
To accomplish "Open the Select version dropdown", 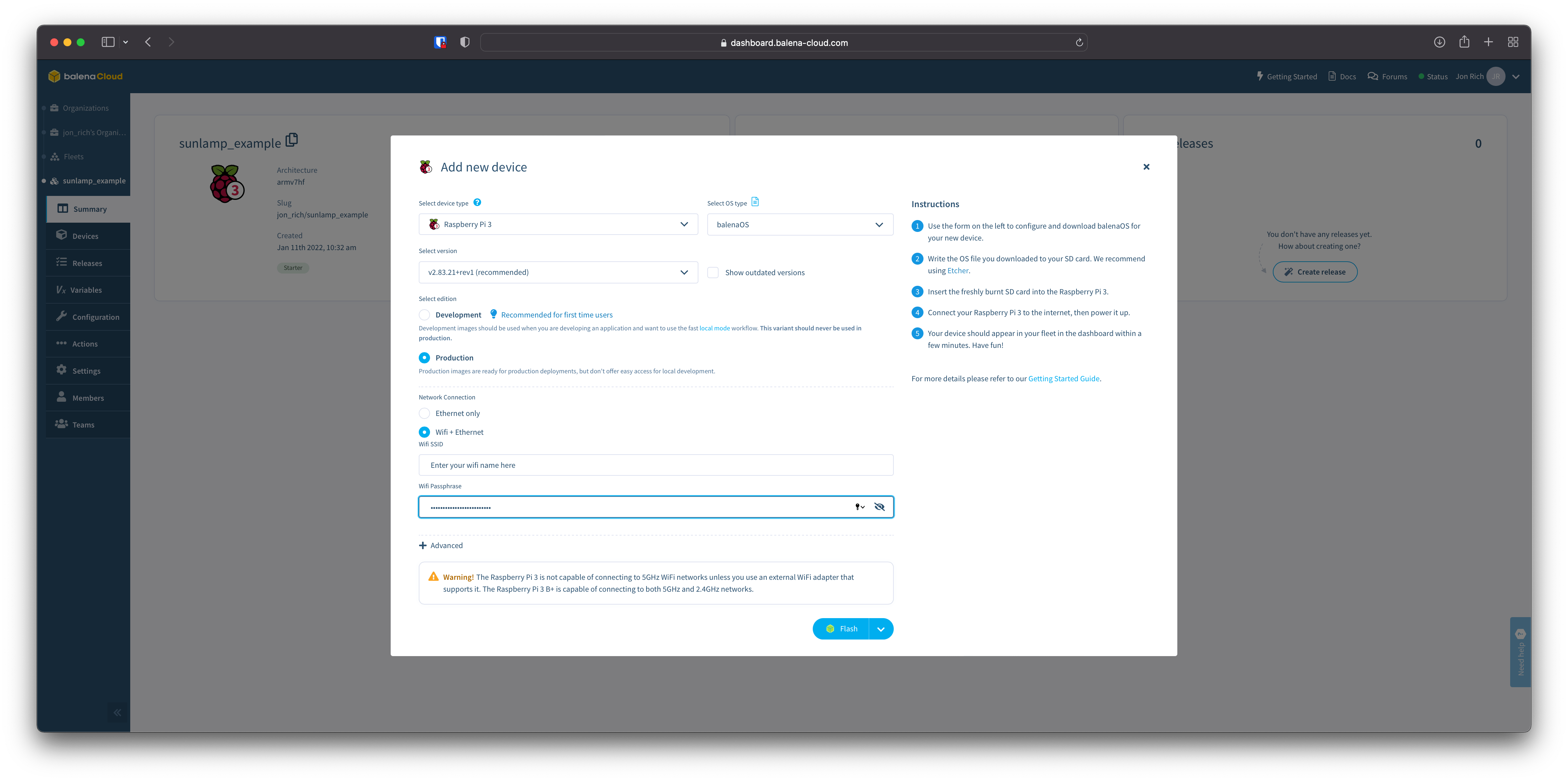I will click(558, 272).
